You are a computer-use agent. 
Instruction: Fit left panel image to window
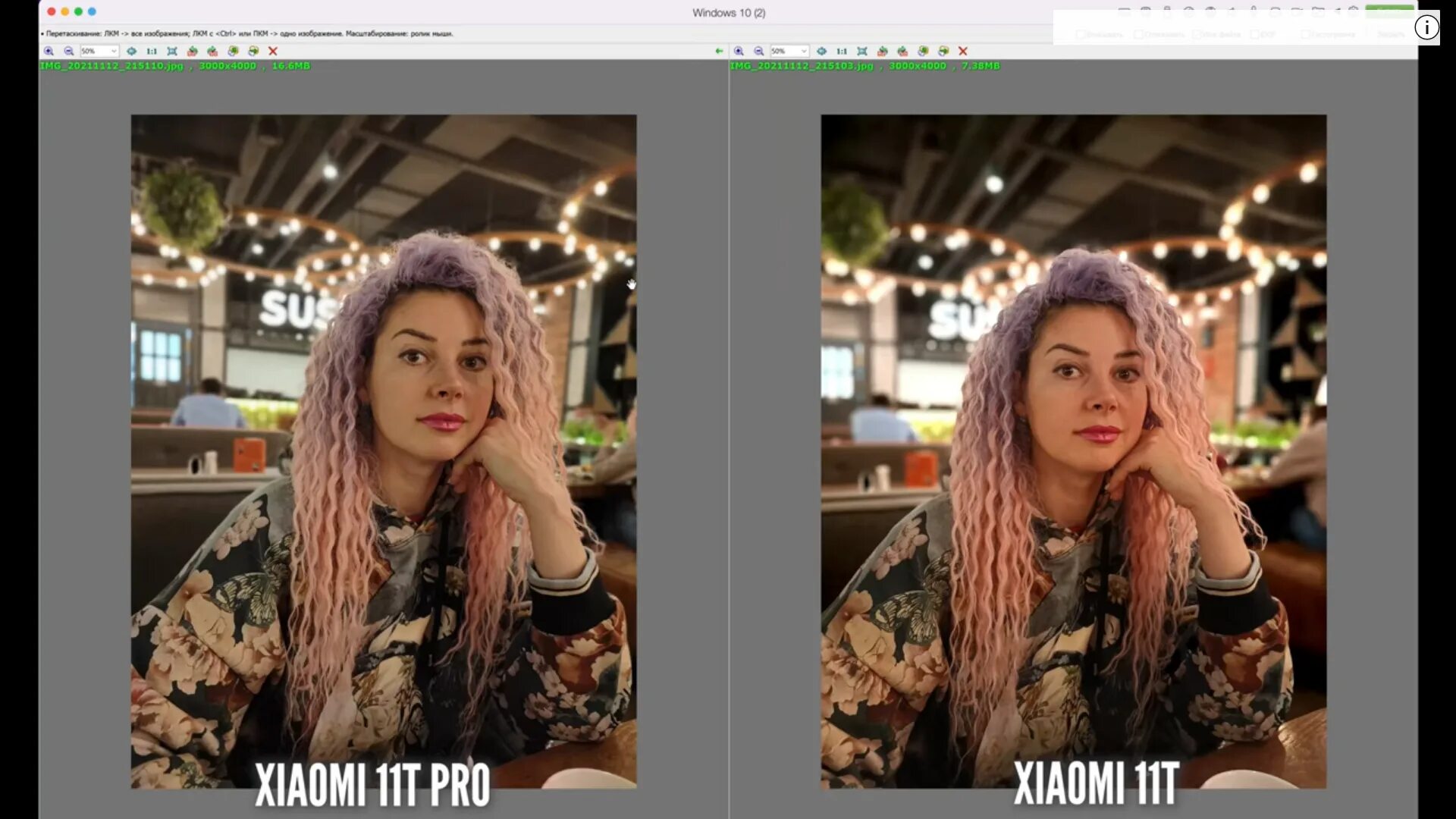tap(172, 51)
